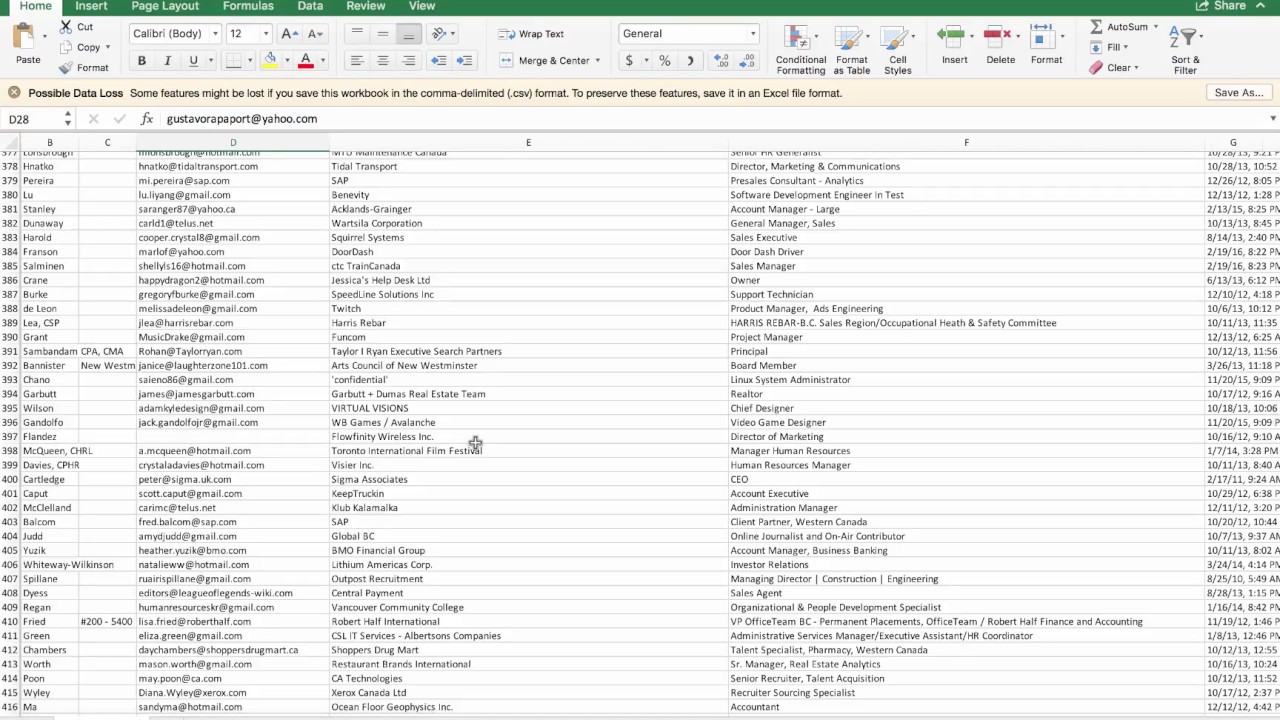The width and height of the screenshot is (1280, 720).
Task: Open Sort & Filter
Action: pyautogui.click(x=1185, y=50)
